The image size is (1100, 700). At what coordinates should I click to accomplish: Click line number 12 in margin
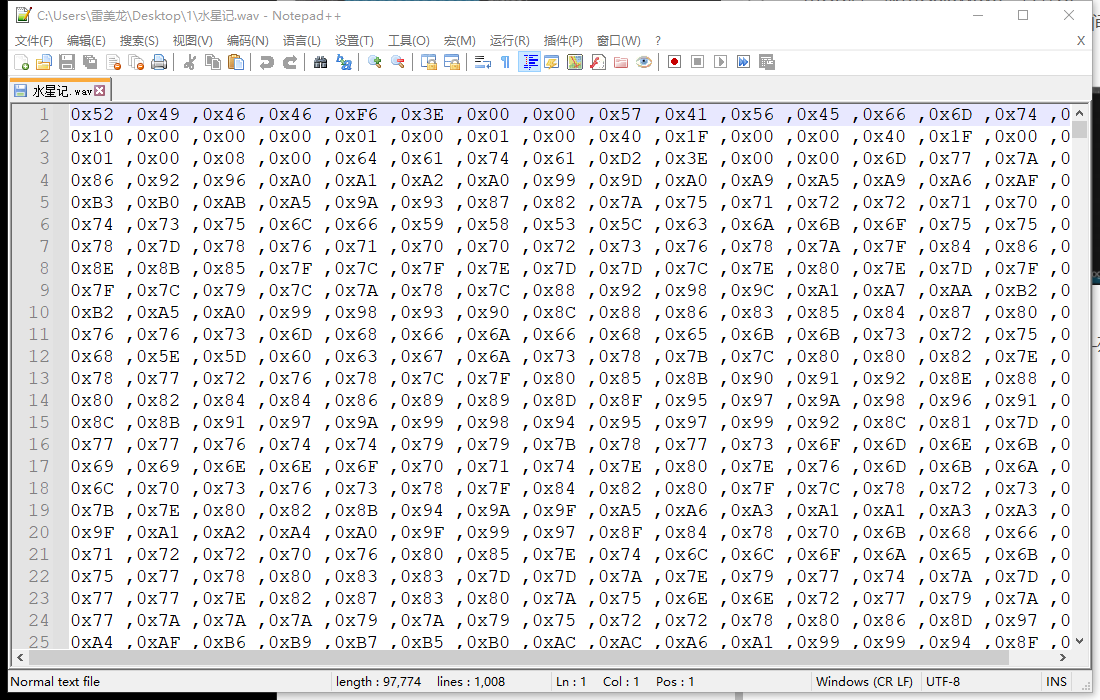(x=39, y=356)
